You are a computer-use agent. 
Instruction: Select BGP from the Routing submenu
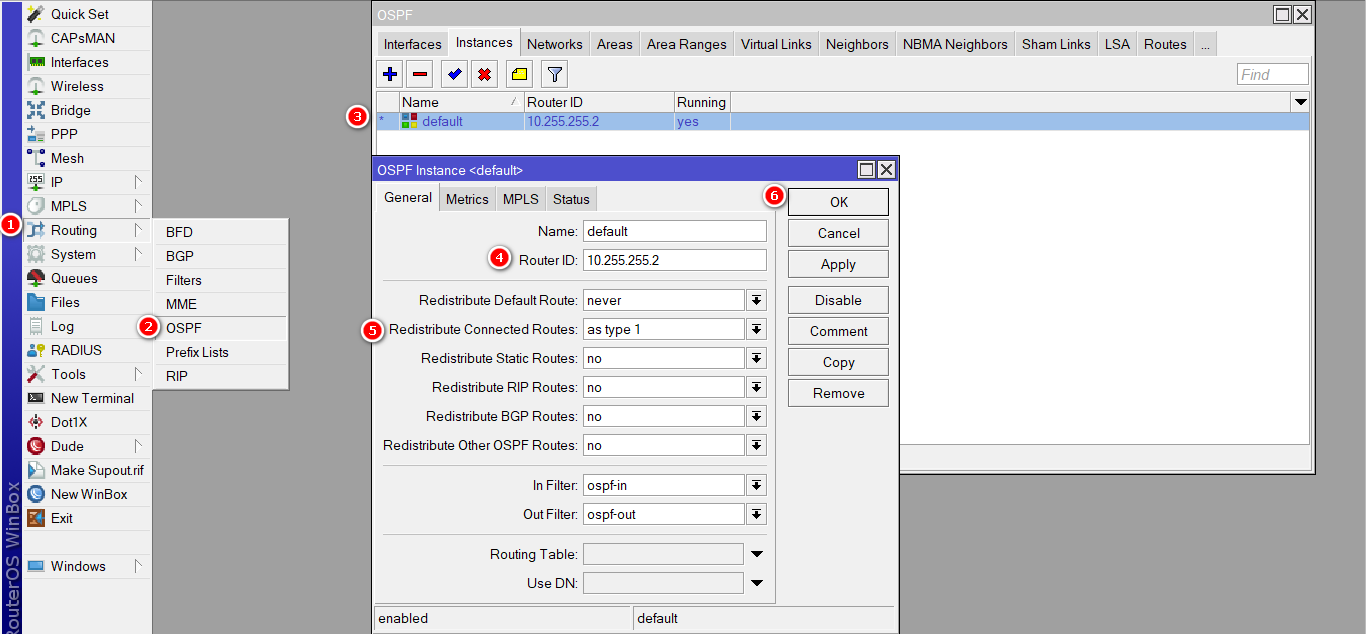[x=180, y=256]
